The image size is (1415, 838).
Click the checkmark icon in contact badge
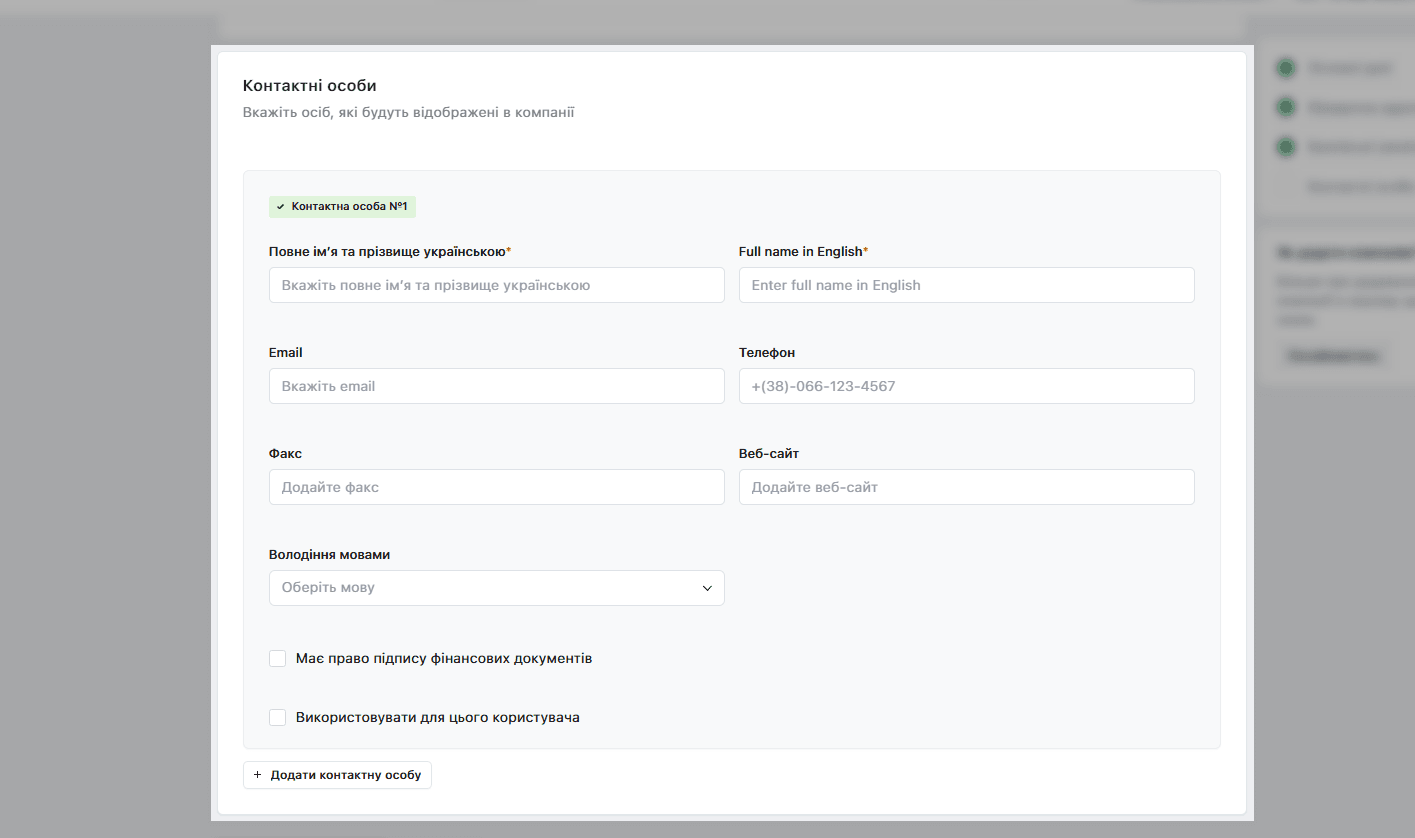point(281,207)
